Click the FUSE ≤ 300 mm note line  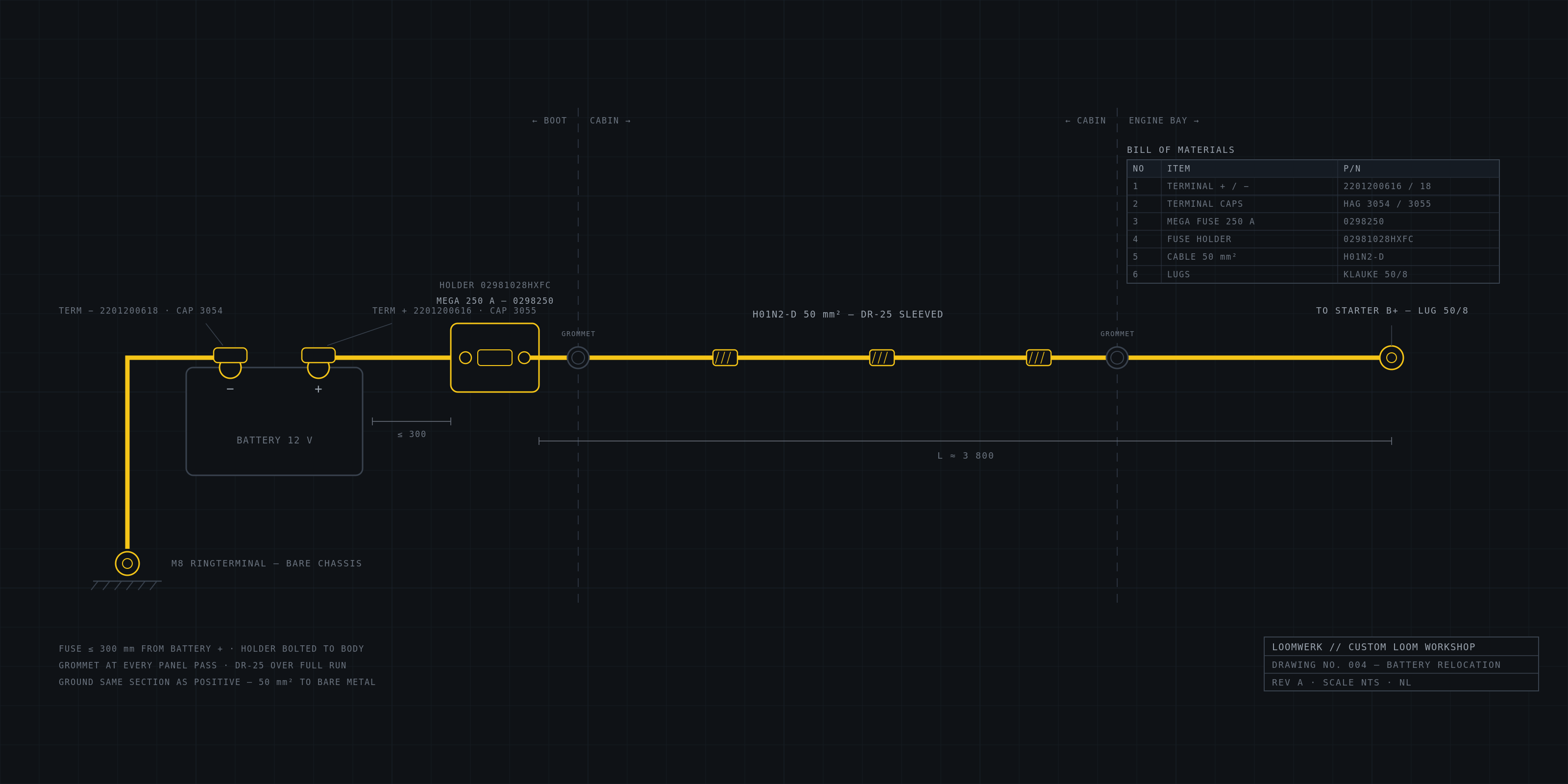(x=211, y=649)
